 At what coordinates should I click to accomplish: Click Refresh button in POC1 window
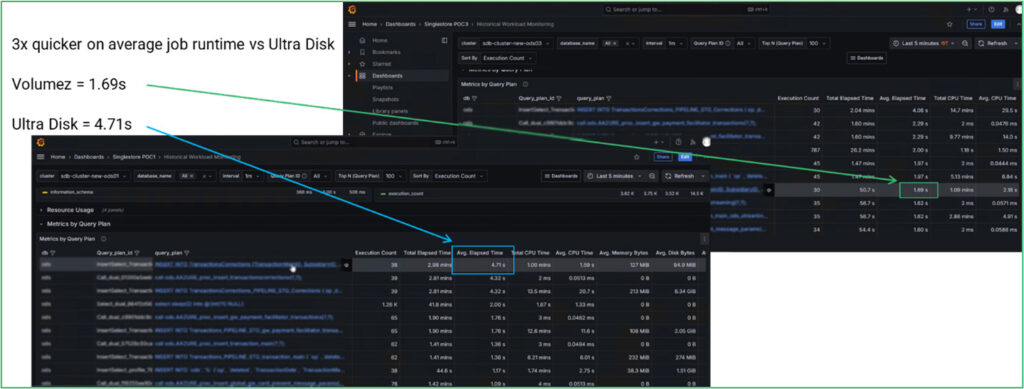680,176
